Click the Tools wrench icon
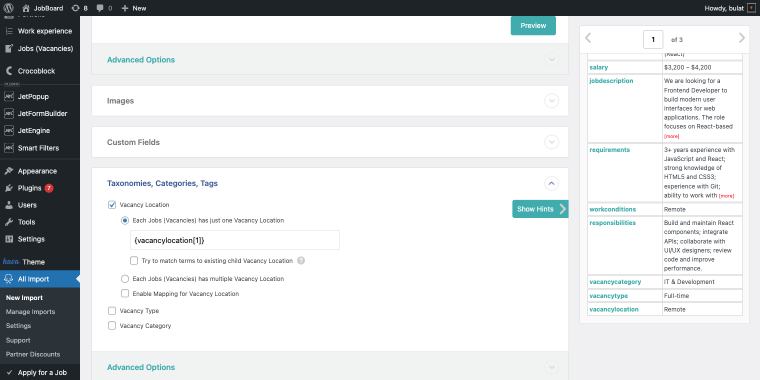 9,222
